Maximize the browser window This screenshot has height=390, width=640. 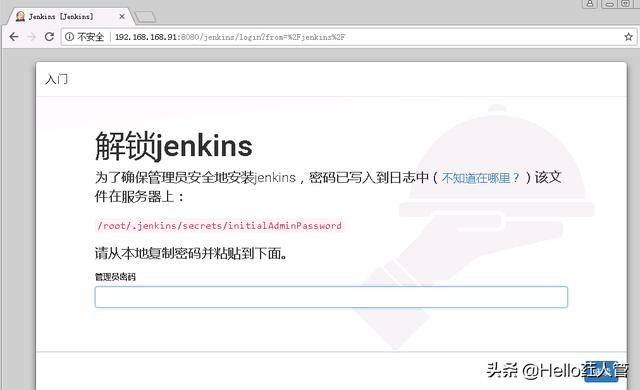pos(625,4)
